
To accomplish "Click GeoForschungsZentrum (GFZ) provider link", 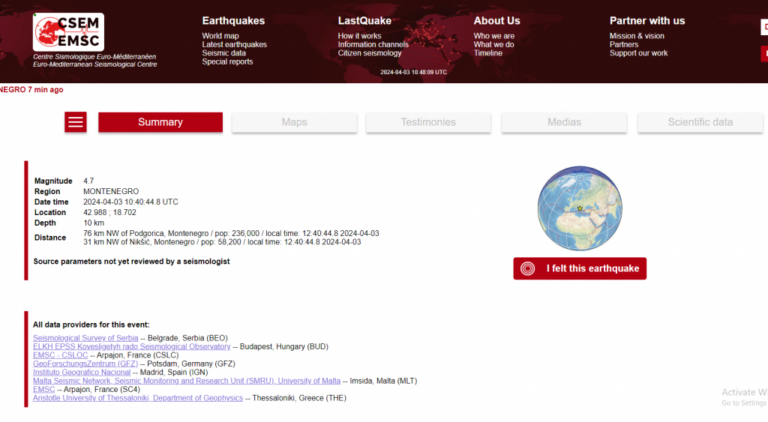I will [85, 364].
